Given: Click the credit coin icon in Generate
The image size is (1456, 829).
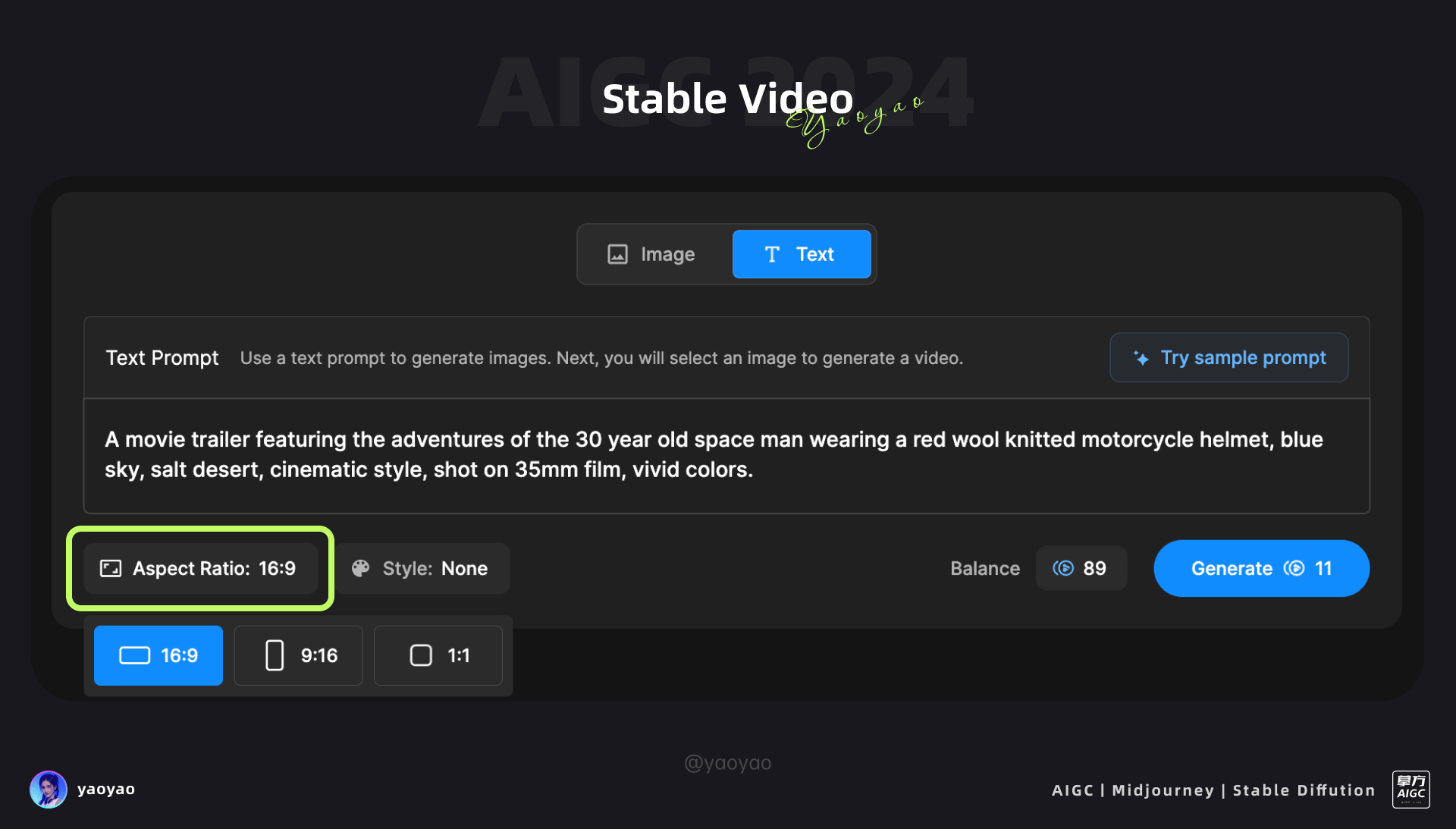Looking at the screenshot, I should coord(1294,568).
